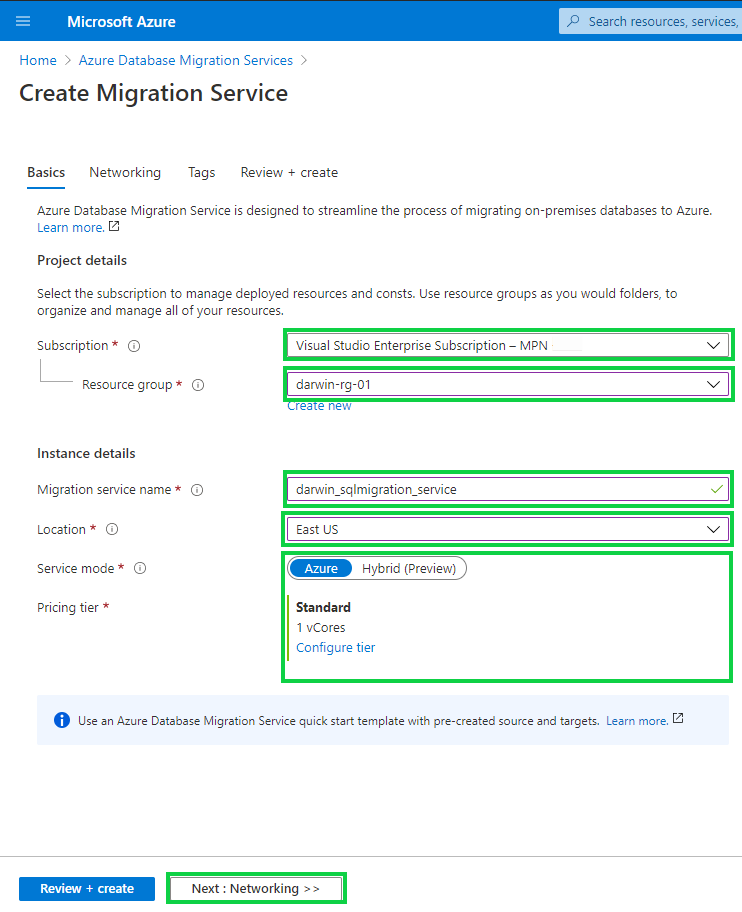Screen dimensions: 742x912
Task: Click Create new resource group link
Action: pyautogui.click(x=319, y=406)
